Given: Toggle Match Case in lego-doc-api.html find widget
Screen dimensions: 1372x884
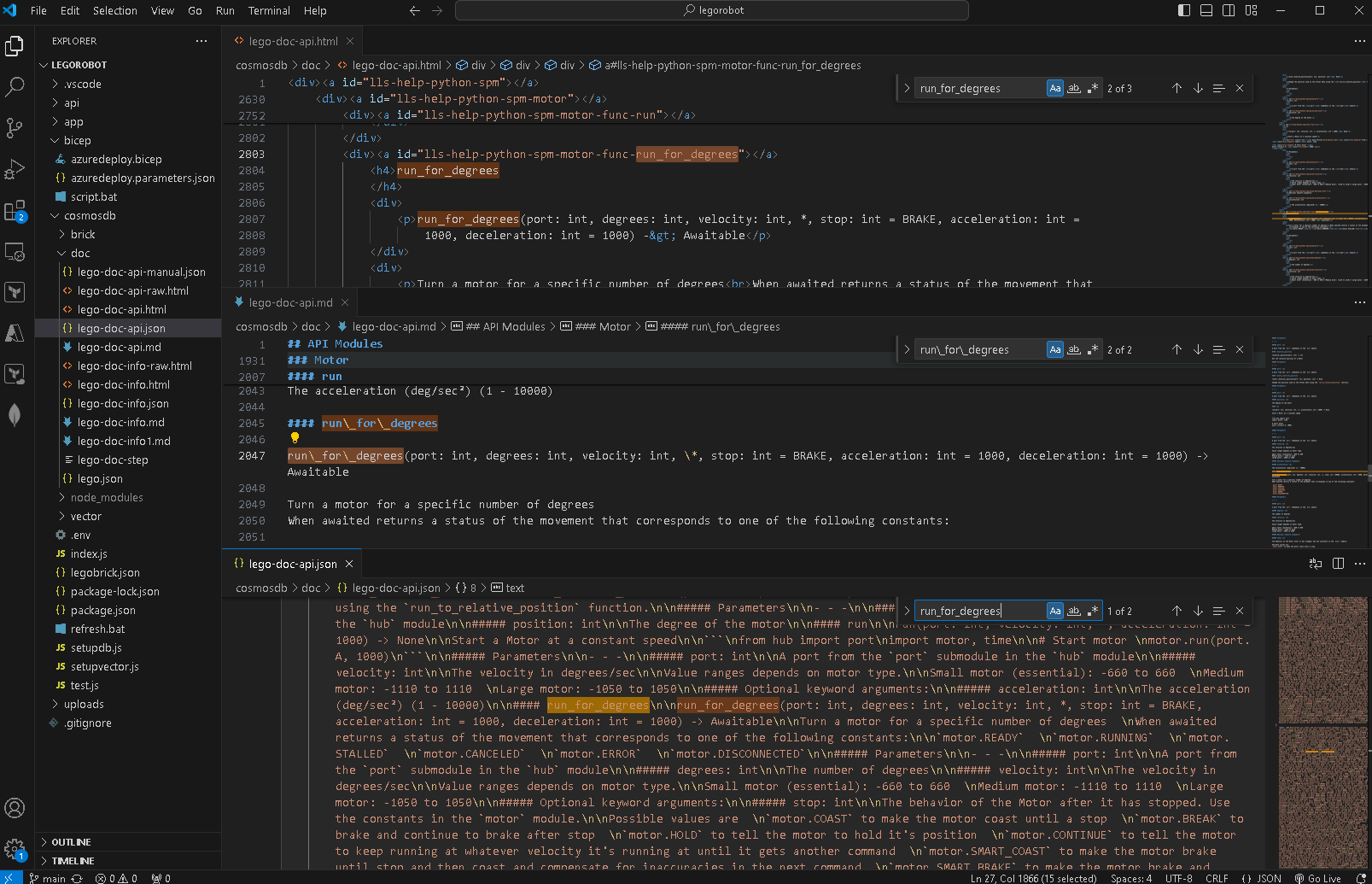Looking at the screenshot, I should tap(1055, 88).
